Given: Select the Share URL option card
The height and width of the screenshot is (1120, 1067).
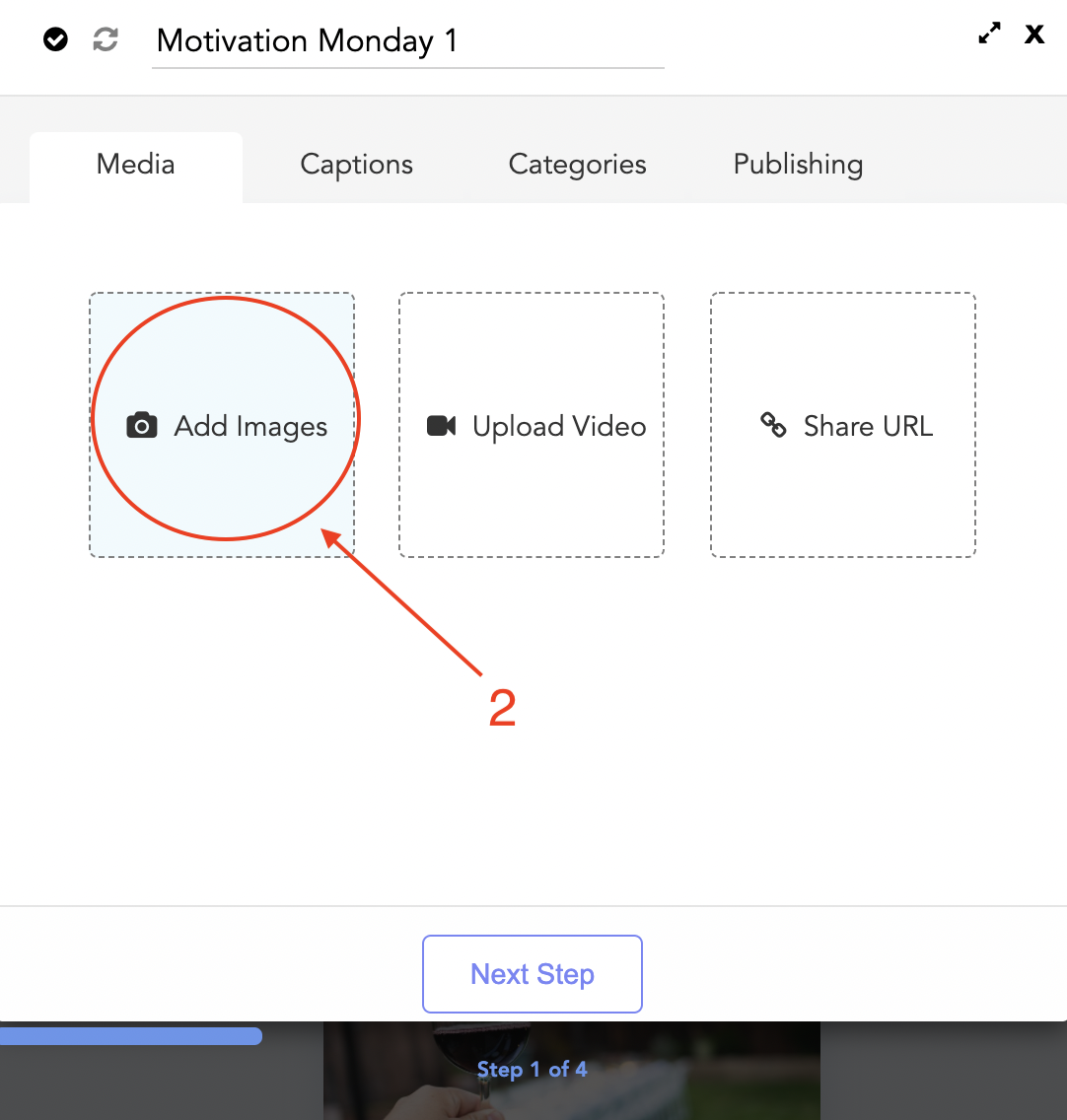Looking at the screenshot, I should click(843, 425).
